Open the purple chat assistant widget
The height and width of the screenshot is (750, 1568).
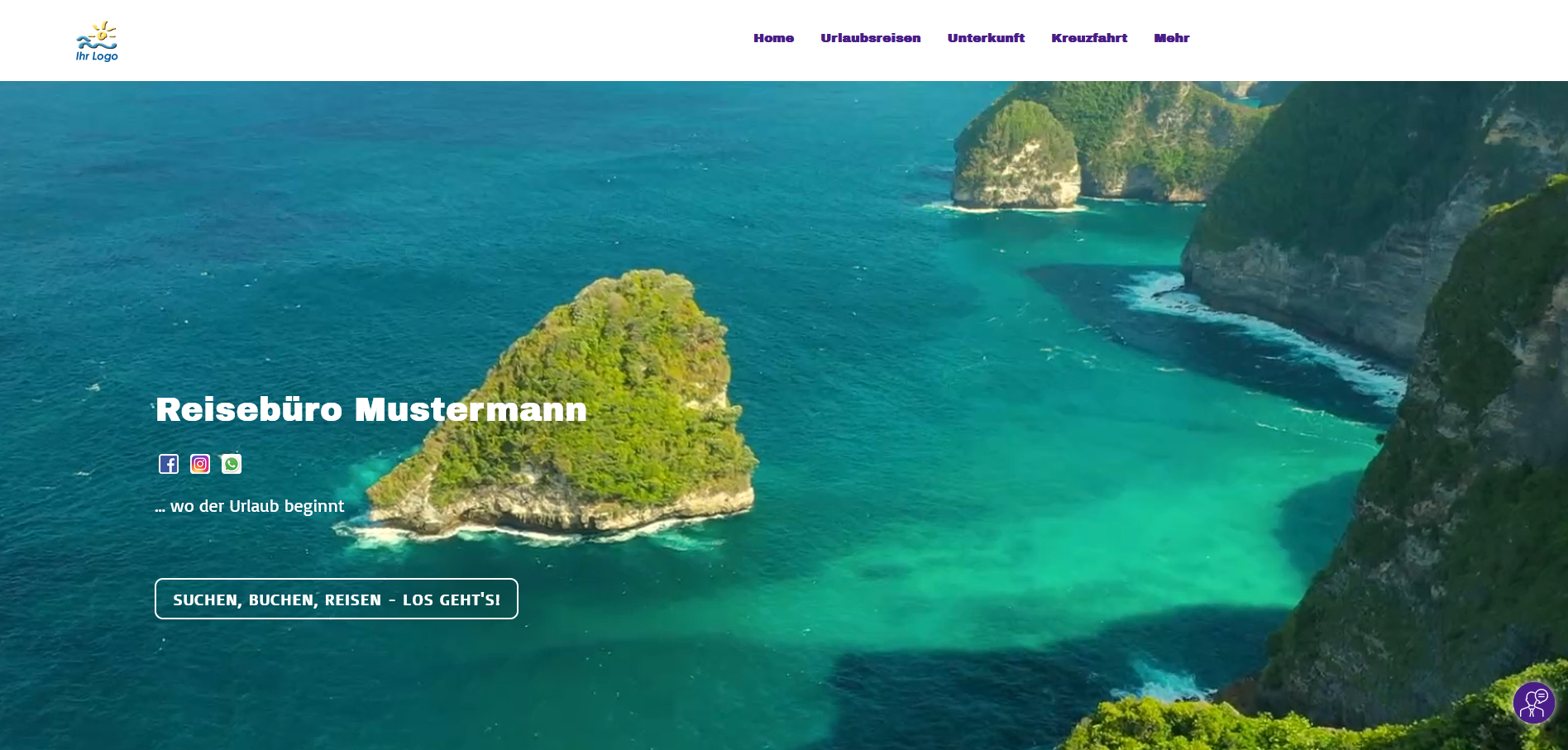pos(1534,703)
